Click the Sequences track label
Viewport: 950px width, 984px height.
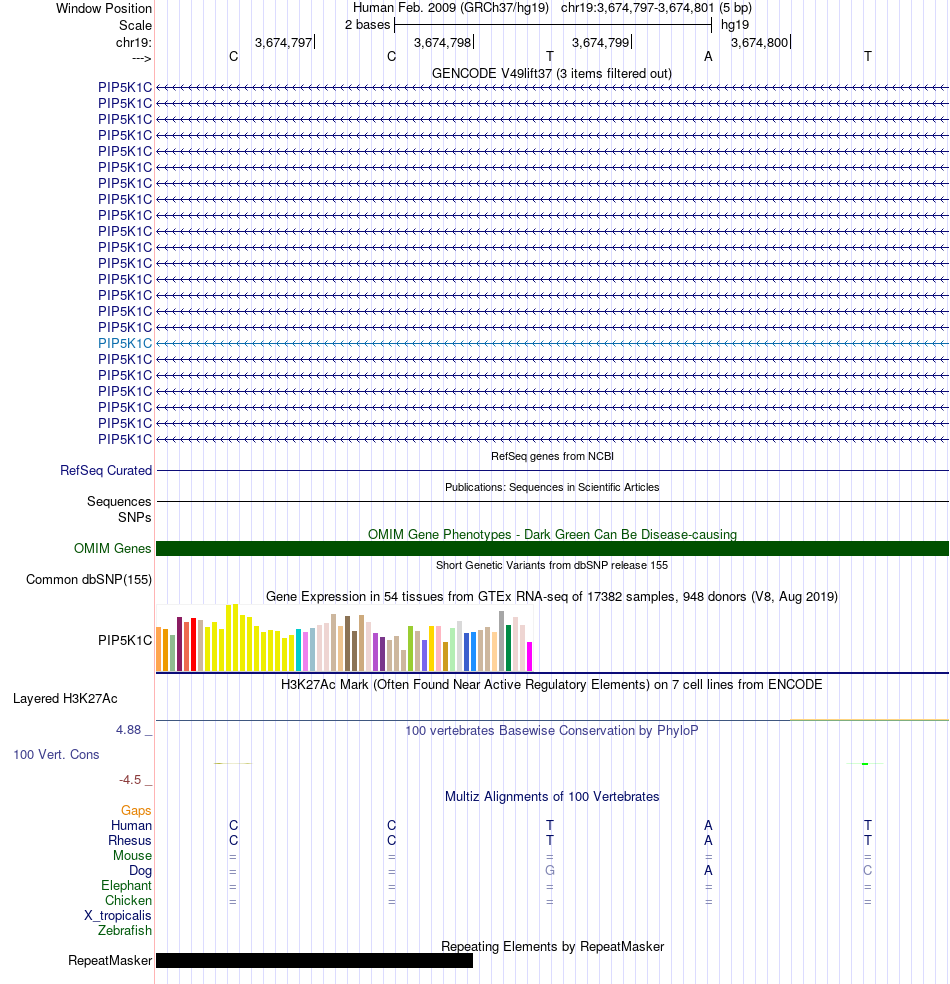point(119,501)
